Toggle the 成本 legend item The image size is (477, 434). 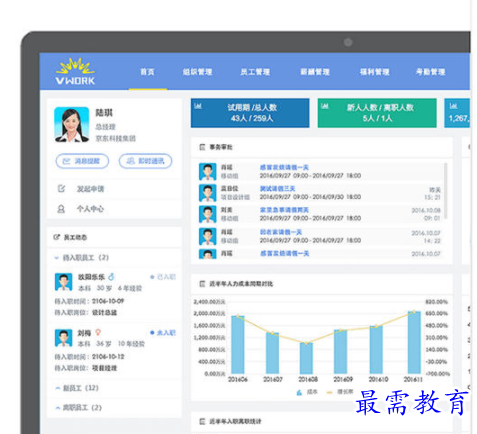coord(307,392)
